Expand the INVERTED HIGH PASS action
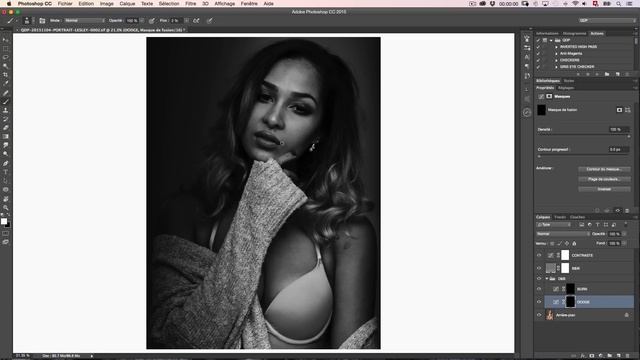This screenshot has width=640, height=360. 556,47
